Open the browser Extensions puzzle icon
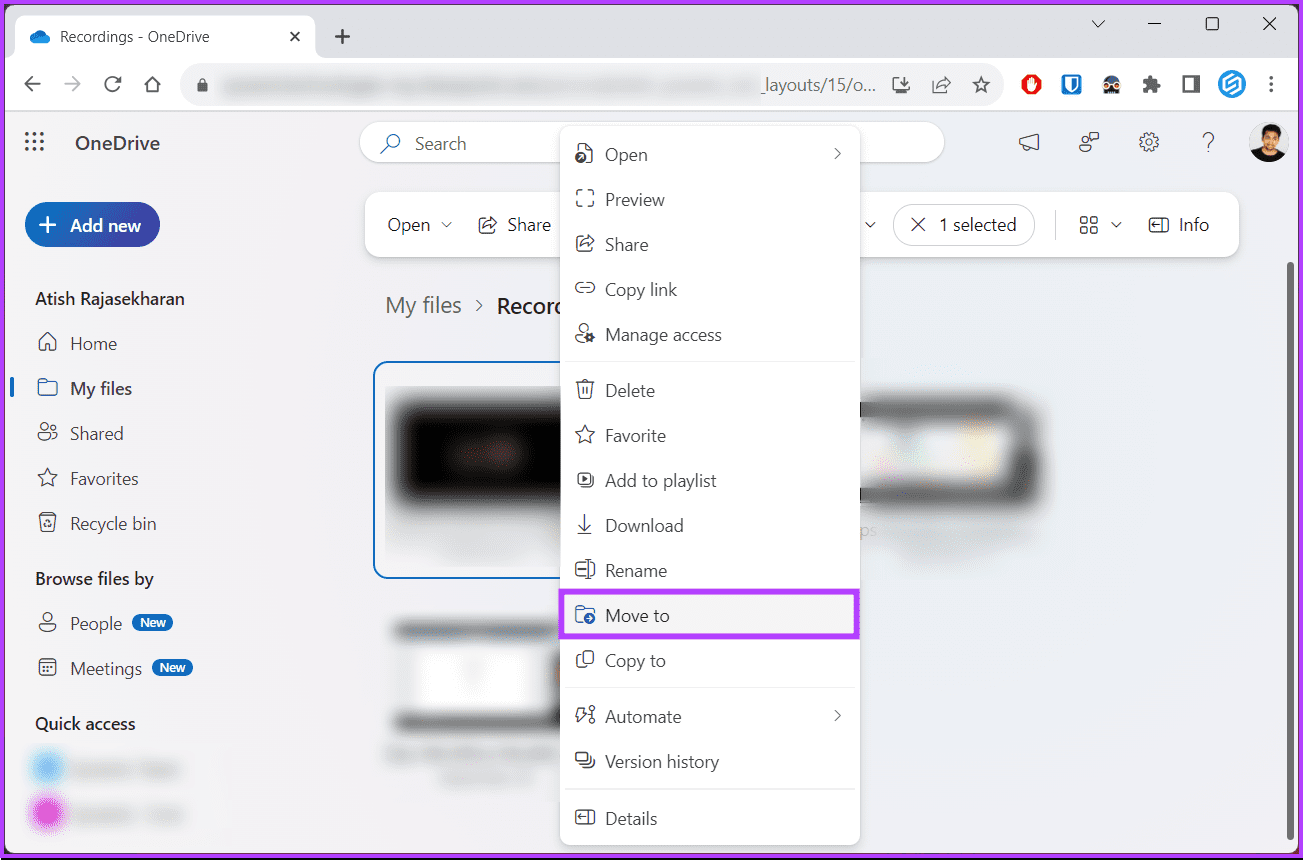This screenshot has height=860, width=1303. coord(1151,85)
